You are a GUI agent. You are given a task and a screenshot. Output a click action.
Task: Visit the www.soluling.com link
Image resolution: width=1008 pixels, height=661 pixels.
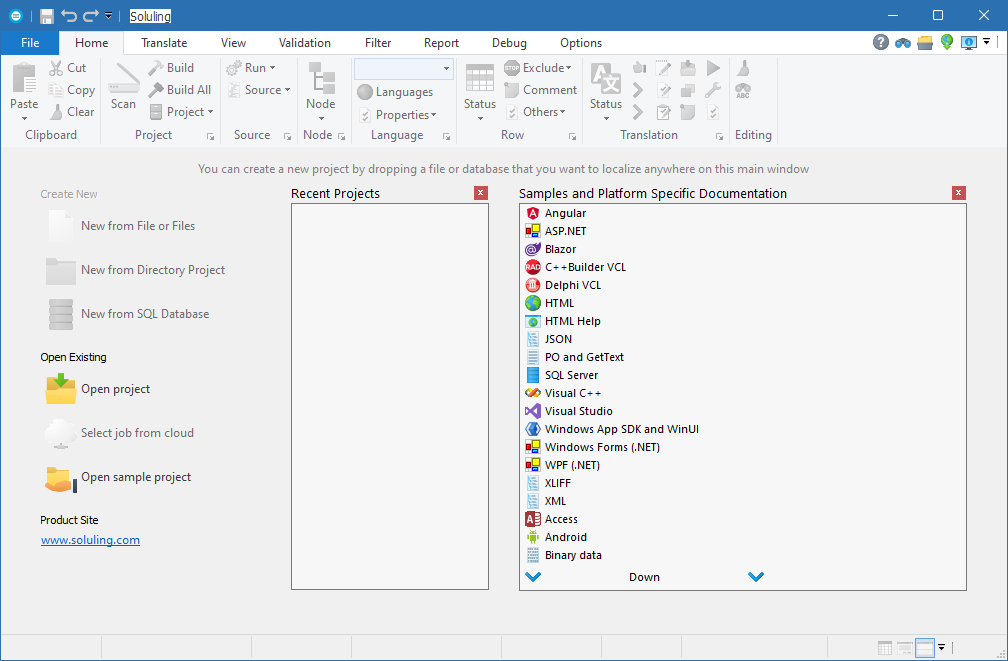click(90, 540)
